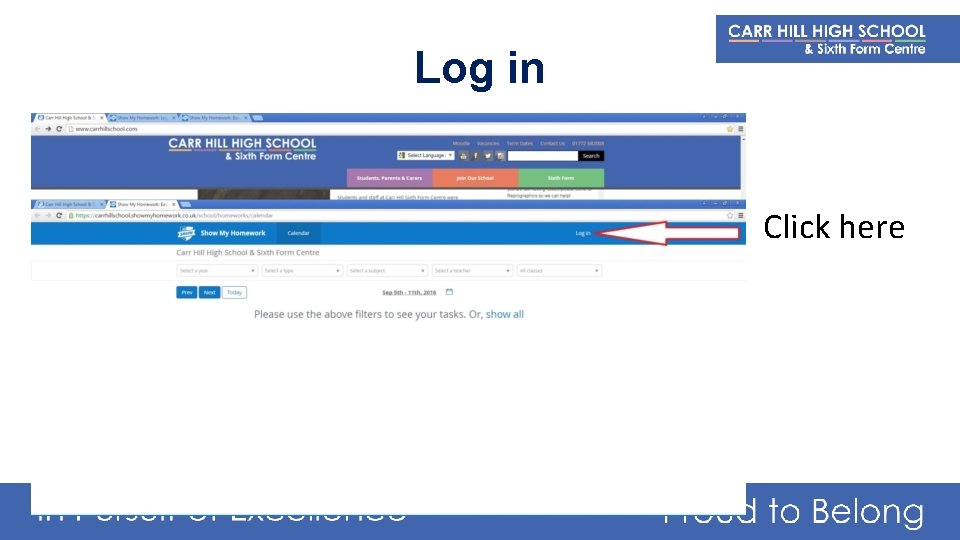Expand the Select a teacher dropdown
The image size is (960, 540).
click(x=472, y=271)
